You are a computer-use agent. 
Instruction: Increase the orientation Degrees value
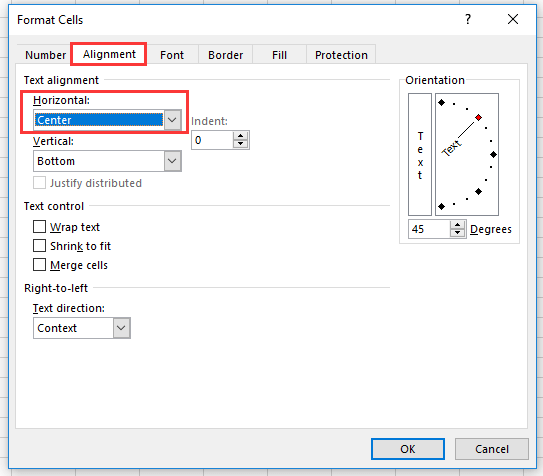coord(457,225)
